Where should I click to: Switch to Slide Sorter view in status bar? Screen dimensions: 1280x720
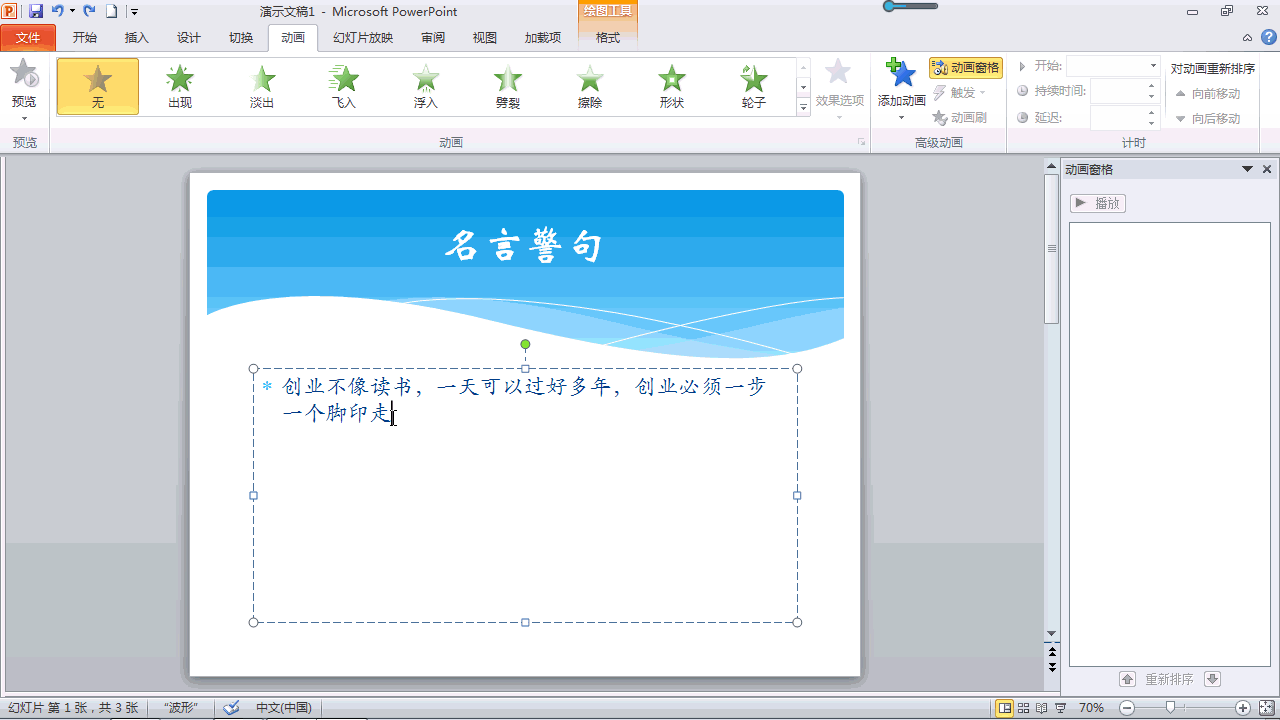tap(1023, 707)
